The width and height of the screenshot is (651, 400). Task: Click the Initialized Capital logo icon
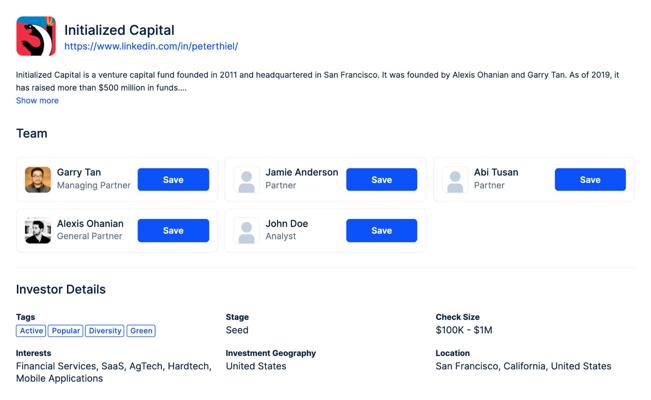click(36, 36)
